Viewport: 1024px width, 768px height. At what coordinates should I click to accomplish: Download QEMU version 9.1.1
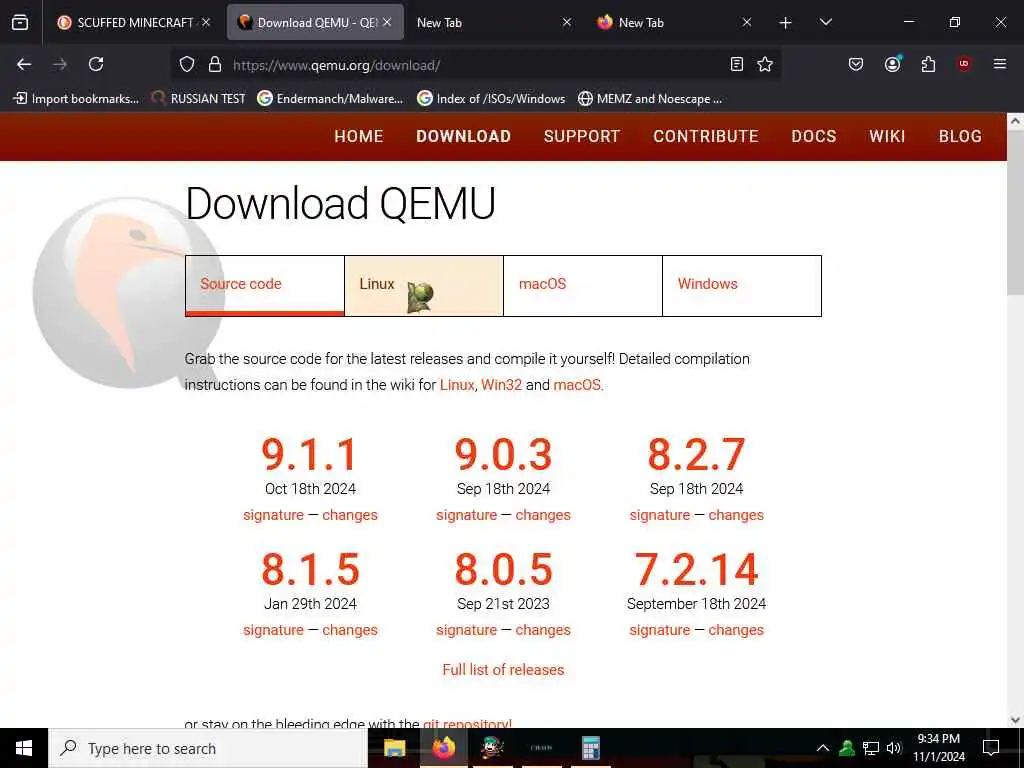coord(310,454)
